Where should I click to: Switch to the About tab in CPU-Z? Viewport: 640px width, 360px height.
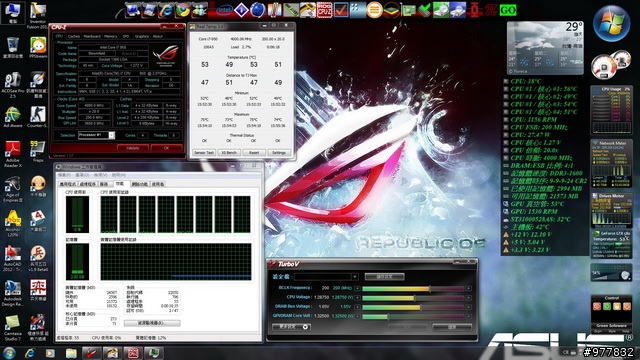[158, 36]
